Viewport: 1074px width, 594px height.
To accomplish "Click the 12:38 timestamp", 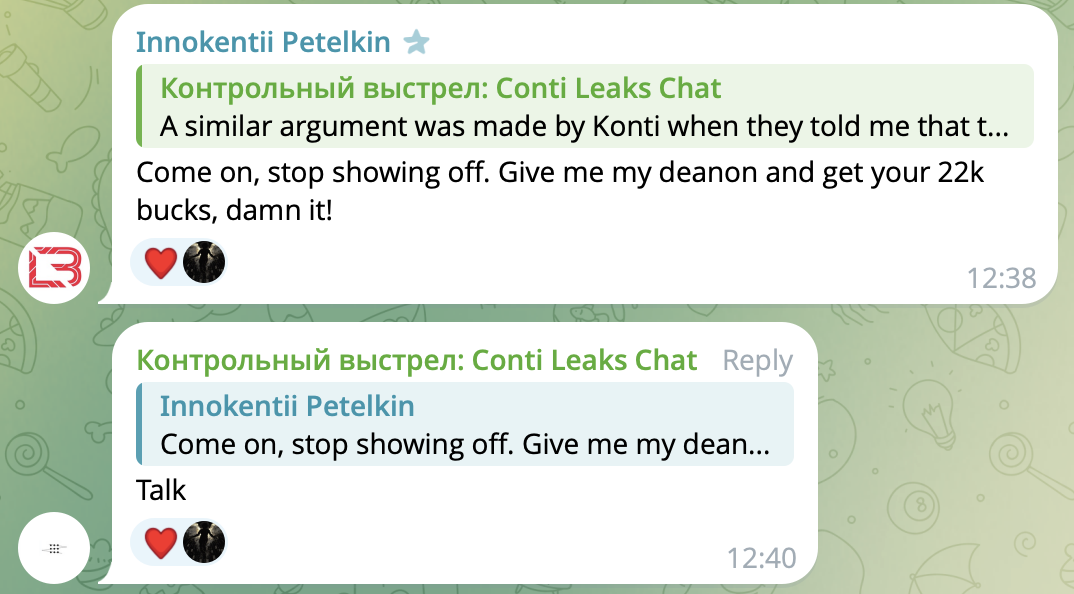I will click(1001, 277).
